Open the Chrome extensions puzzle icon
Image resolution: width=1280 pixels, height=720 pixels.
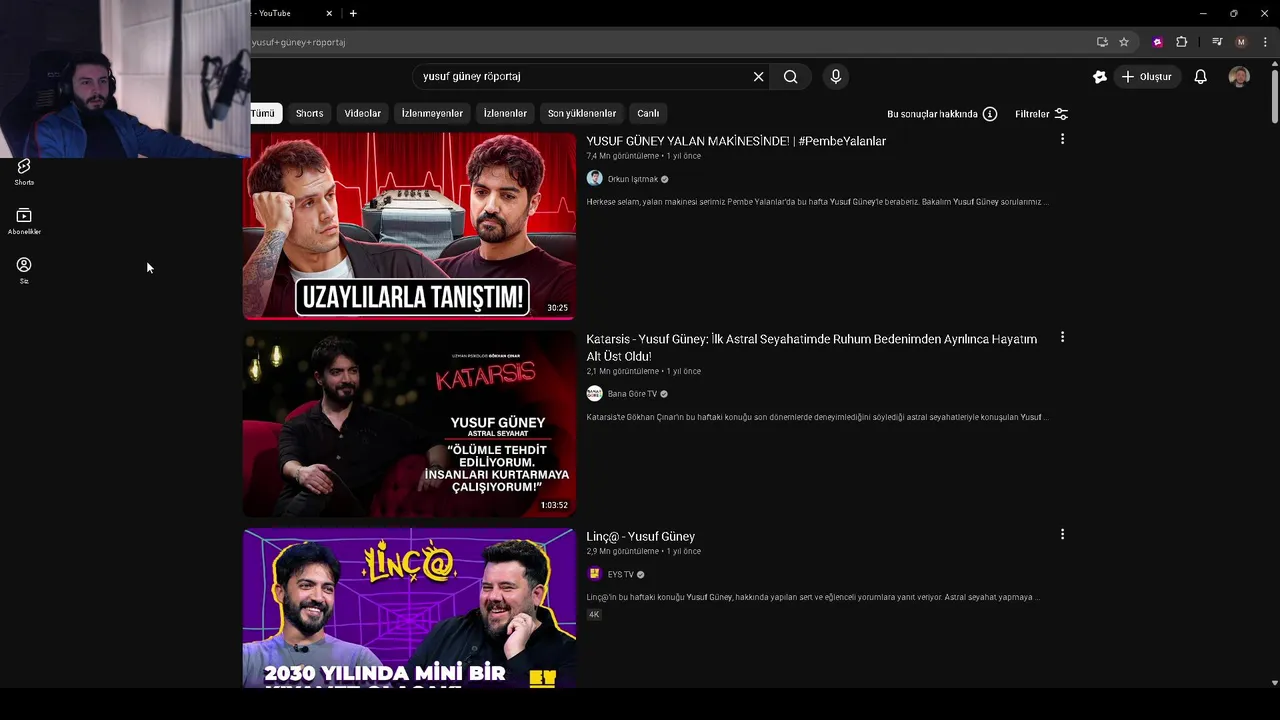1182,42
